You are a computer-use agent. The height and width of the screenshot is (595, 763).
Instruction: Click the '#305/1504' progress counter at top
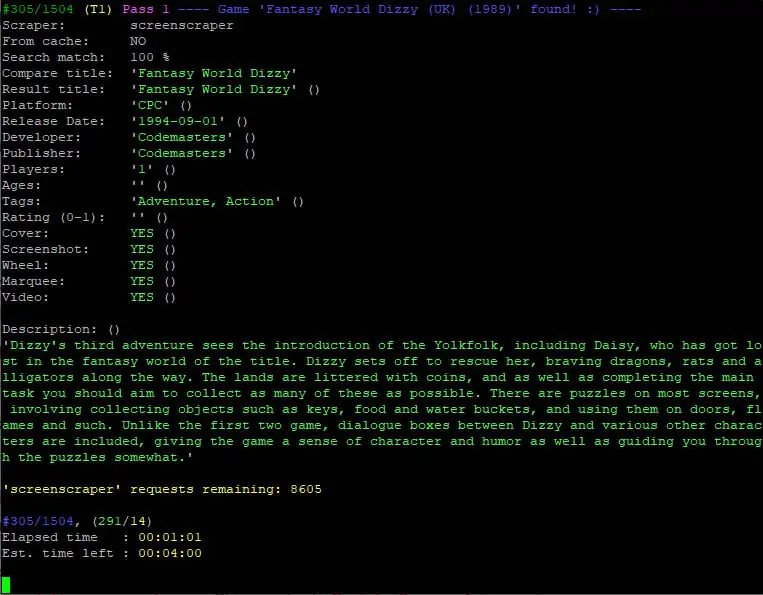click(37, 9)
